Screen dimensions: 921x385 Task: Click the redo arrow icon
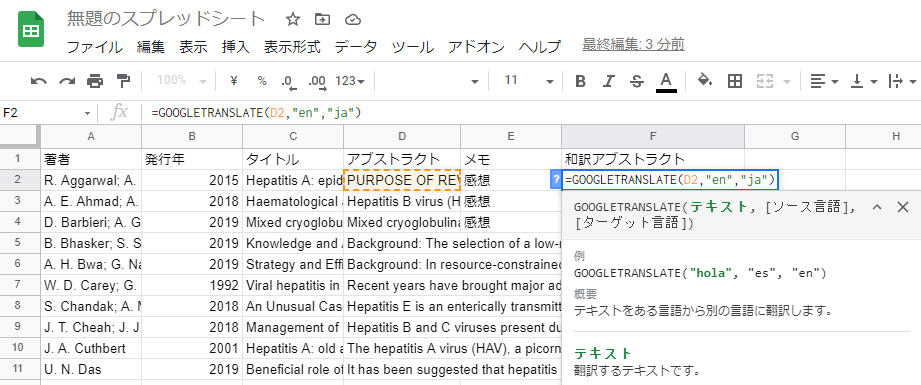click(67, 81)
